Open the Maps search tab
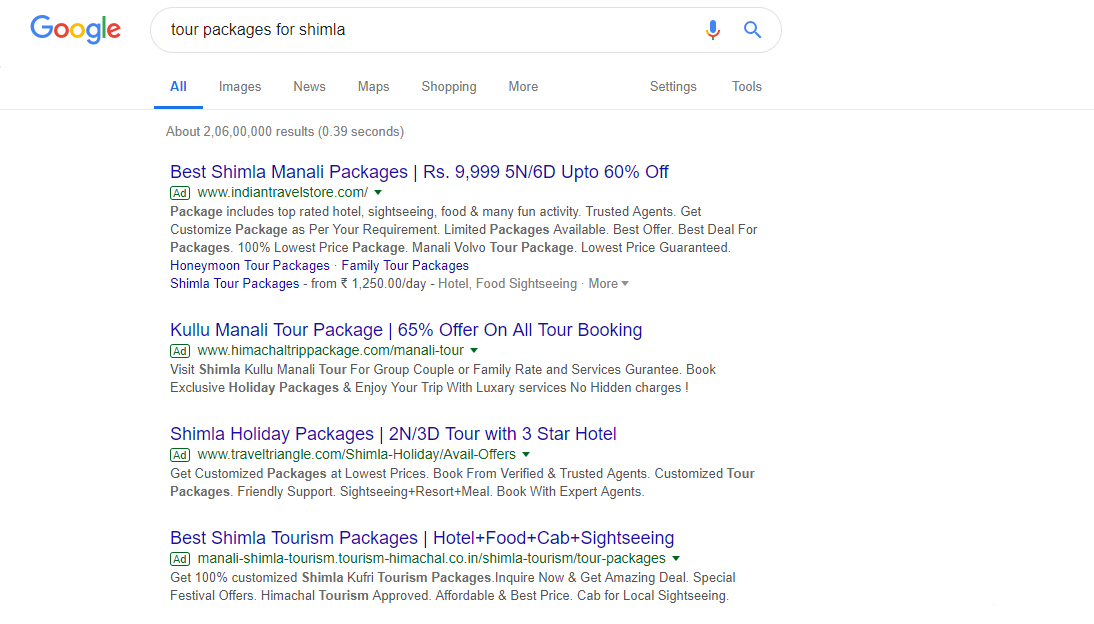 pyautogui.click(x=373, y=87)
